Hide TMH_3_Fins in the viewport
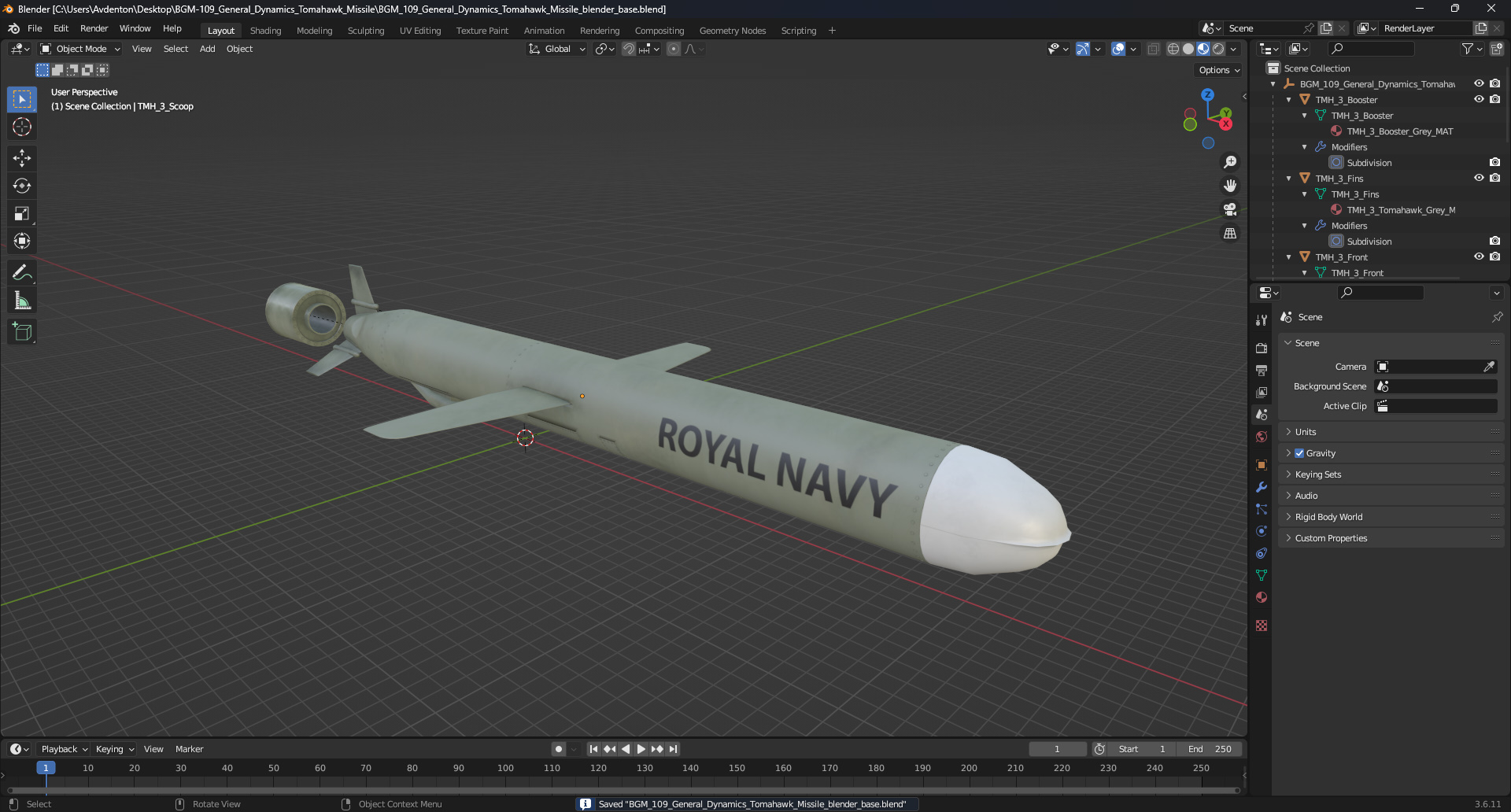The image size is (1511, 812). coord(1479,178)
